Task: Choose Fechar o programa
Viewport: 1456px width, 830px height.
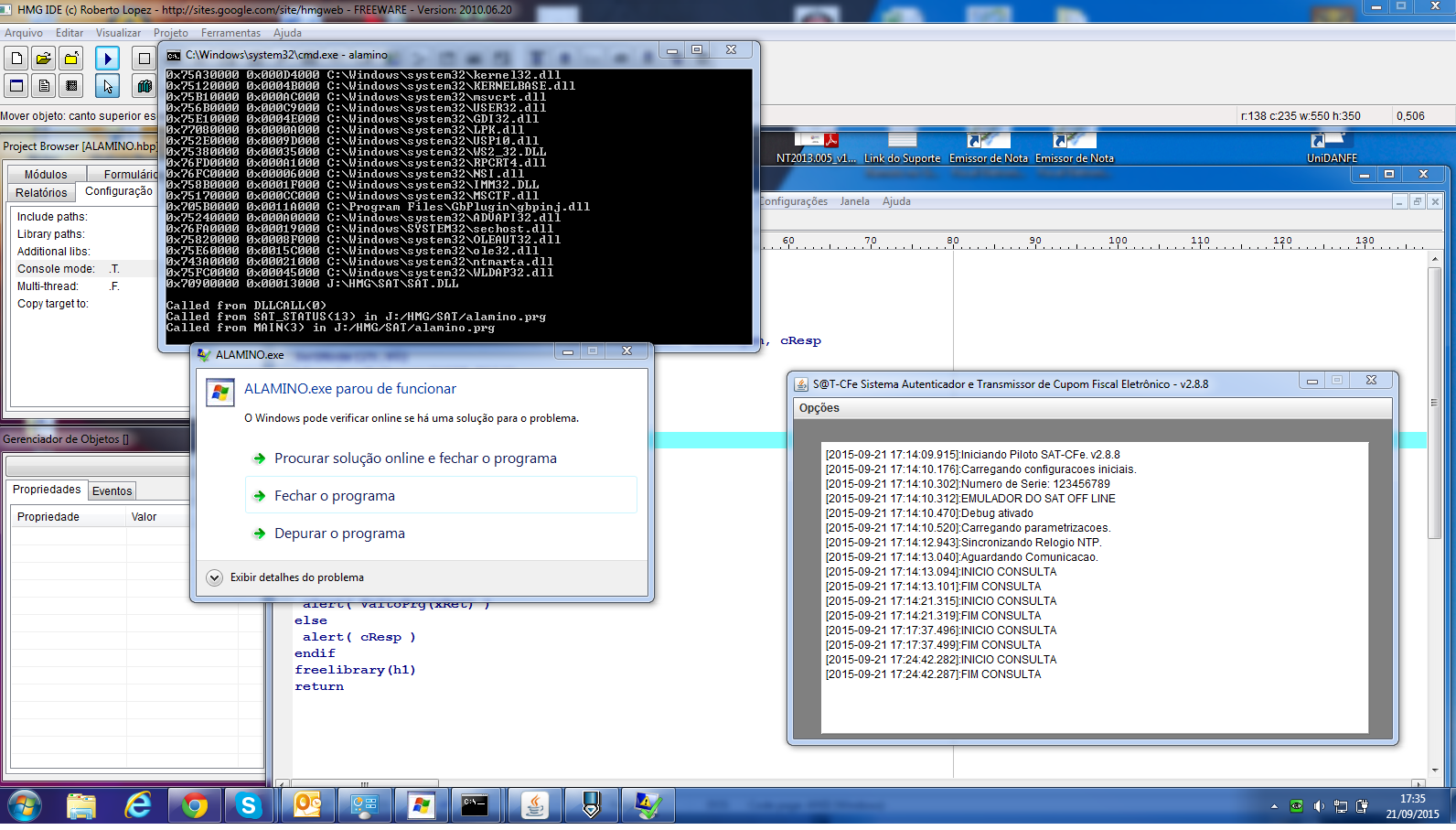Action: [x=335, y=496]
